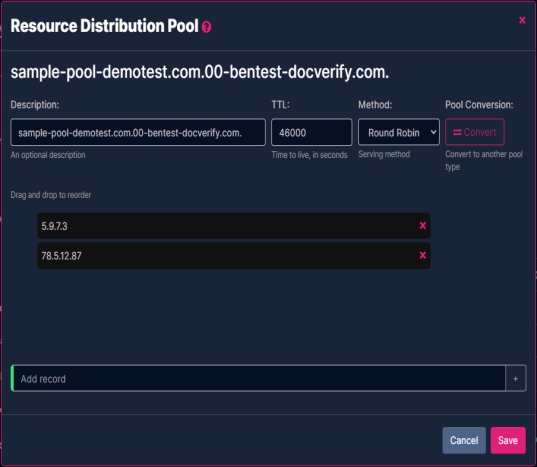Click the Drag and drop to reorder hint

click(51, 195)
